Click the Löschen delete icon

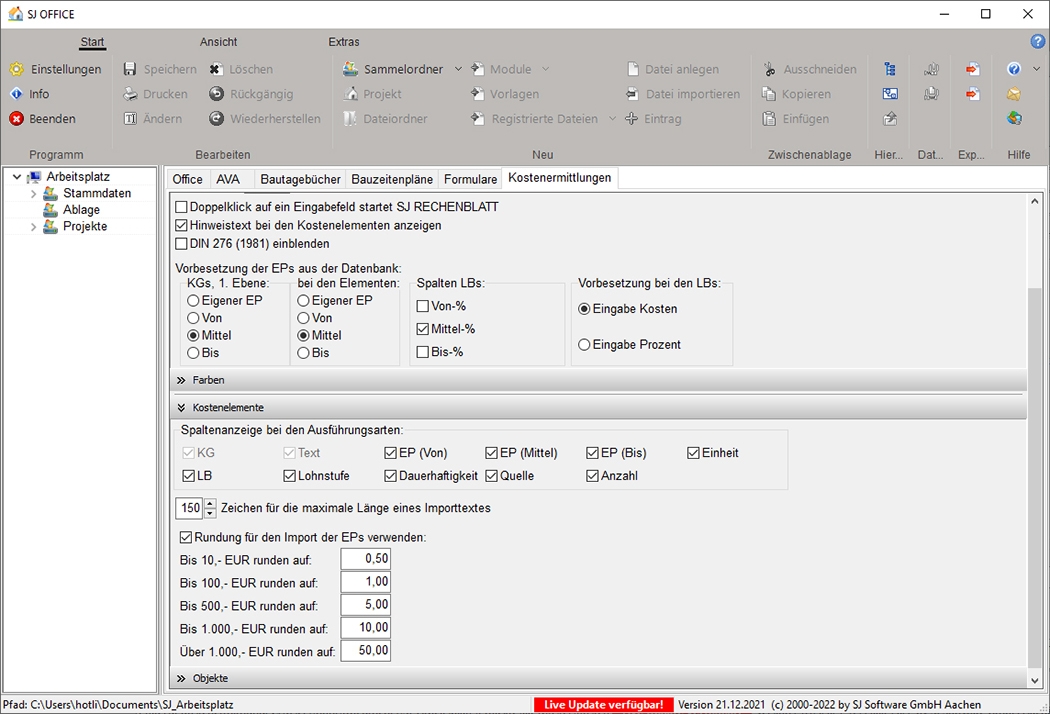coord(216,69)
